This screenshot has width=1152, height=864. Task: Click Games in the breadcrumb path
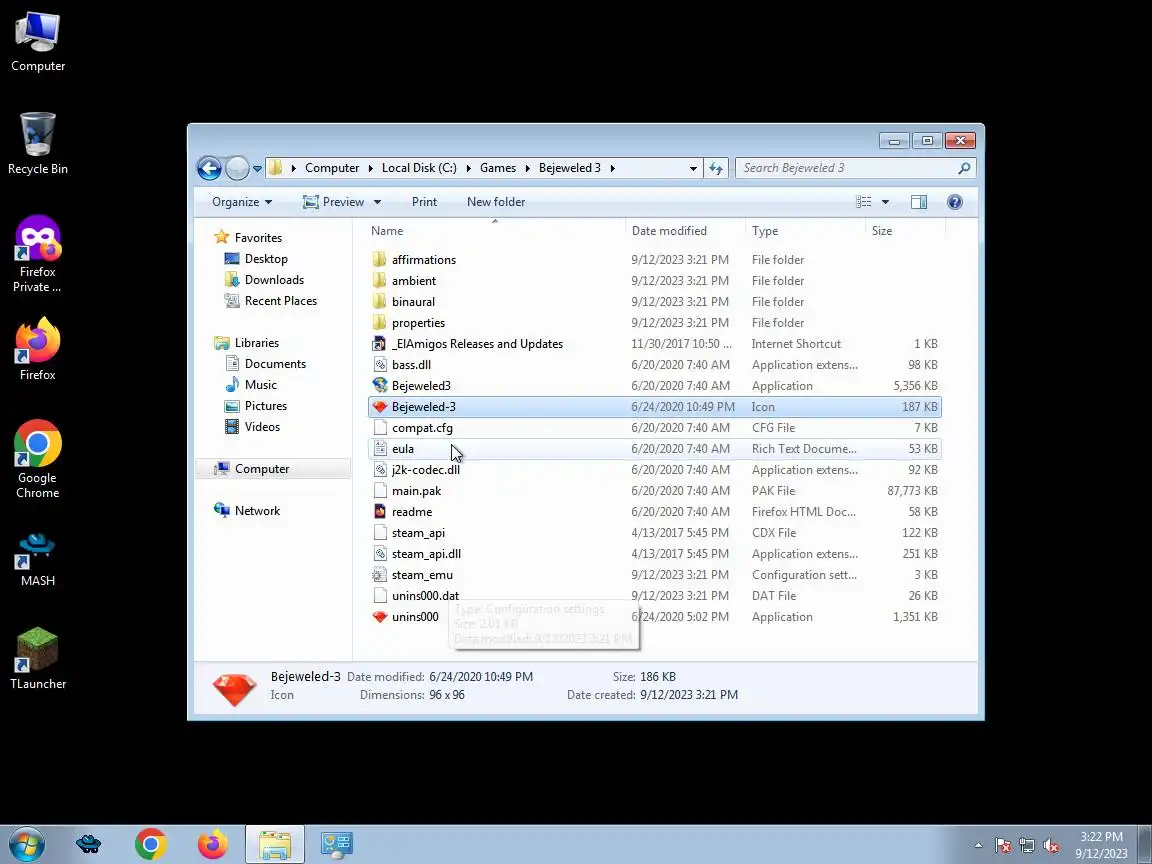click(498, 168)
